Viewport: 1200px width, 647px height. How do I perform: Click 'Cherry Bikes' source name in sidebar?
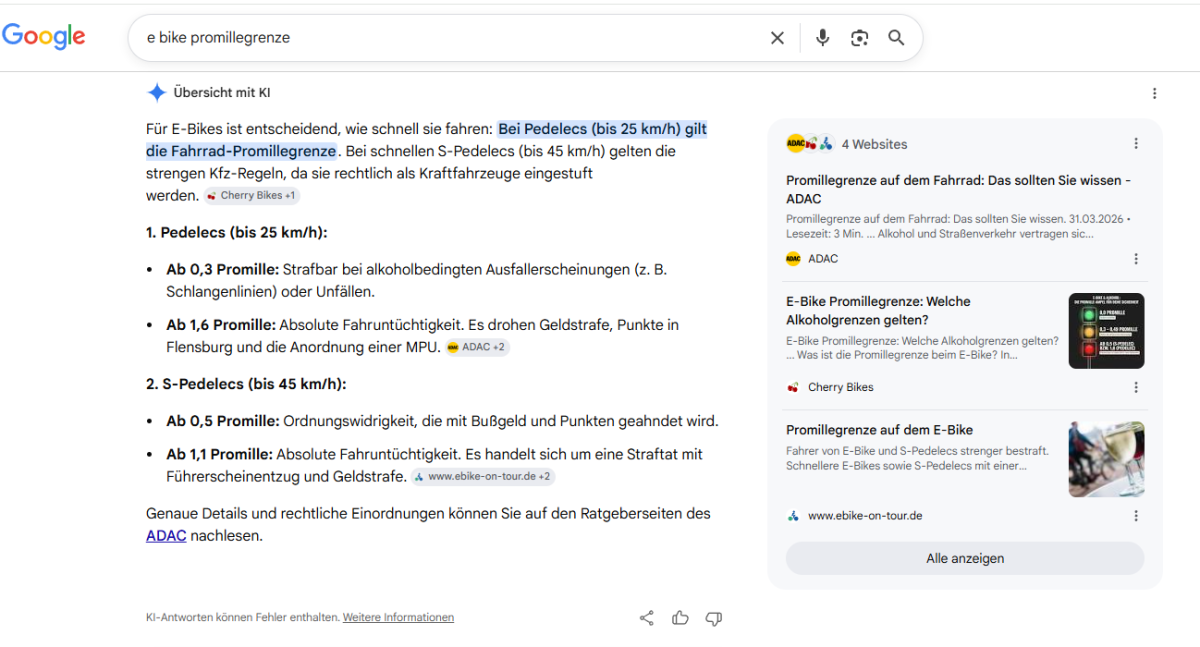tap(841, 387)
